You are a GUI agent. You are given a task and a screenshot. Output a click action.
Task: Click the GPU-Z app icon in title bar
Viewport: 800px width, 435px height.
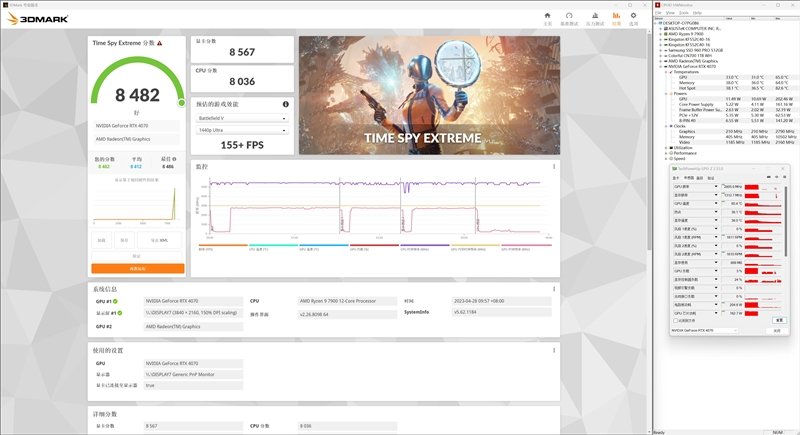pos(674,169)
